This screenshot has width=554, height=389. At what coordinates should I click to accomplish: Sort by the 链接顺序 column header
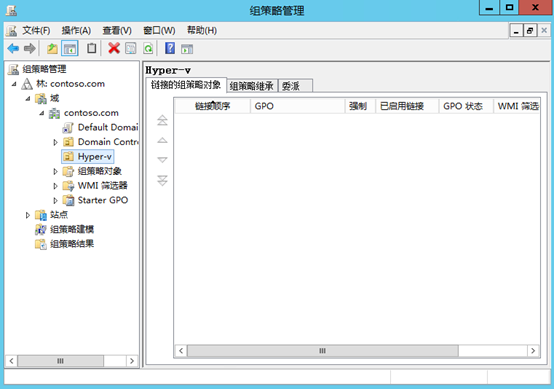coord(212,106)
